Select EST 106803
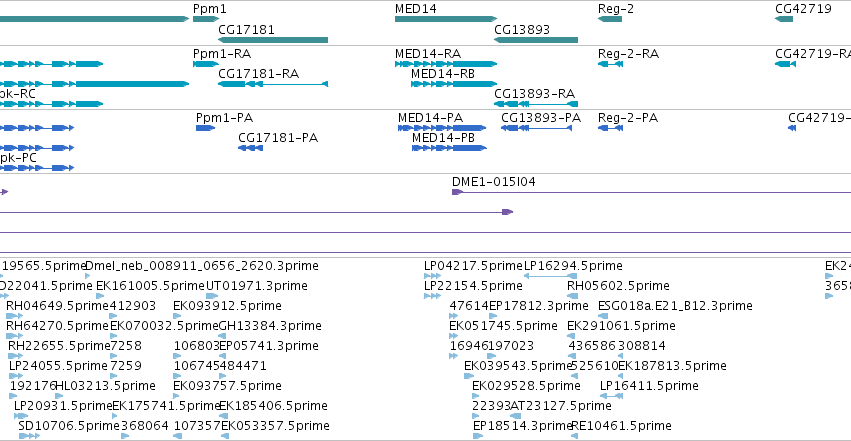Viewport: 851px width, 441px height. click(x=196, y=346)
